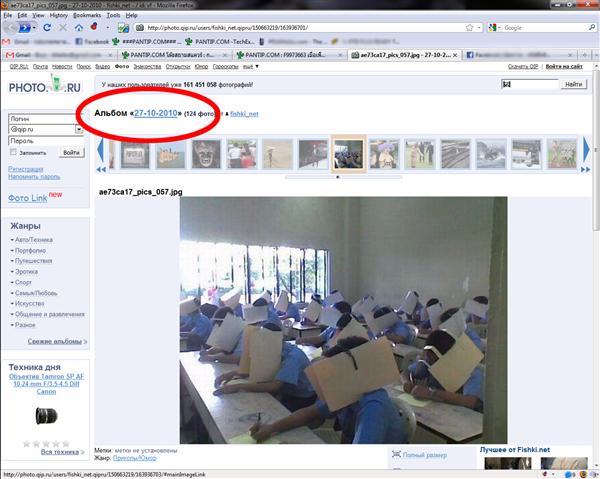Open the Gmail bookmark in bookmarks toolbar
This screenshot has height=479, width=600.
(x=36, y=41)
